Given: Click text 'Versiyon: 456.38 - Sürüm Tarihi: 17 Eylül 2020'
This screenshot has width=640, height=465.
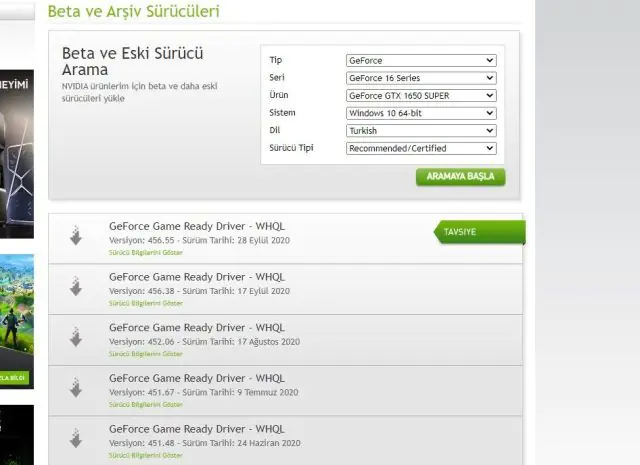Looking at the screenshot, I should [199, 291].
